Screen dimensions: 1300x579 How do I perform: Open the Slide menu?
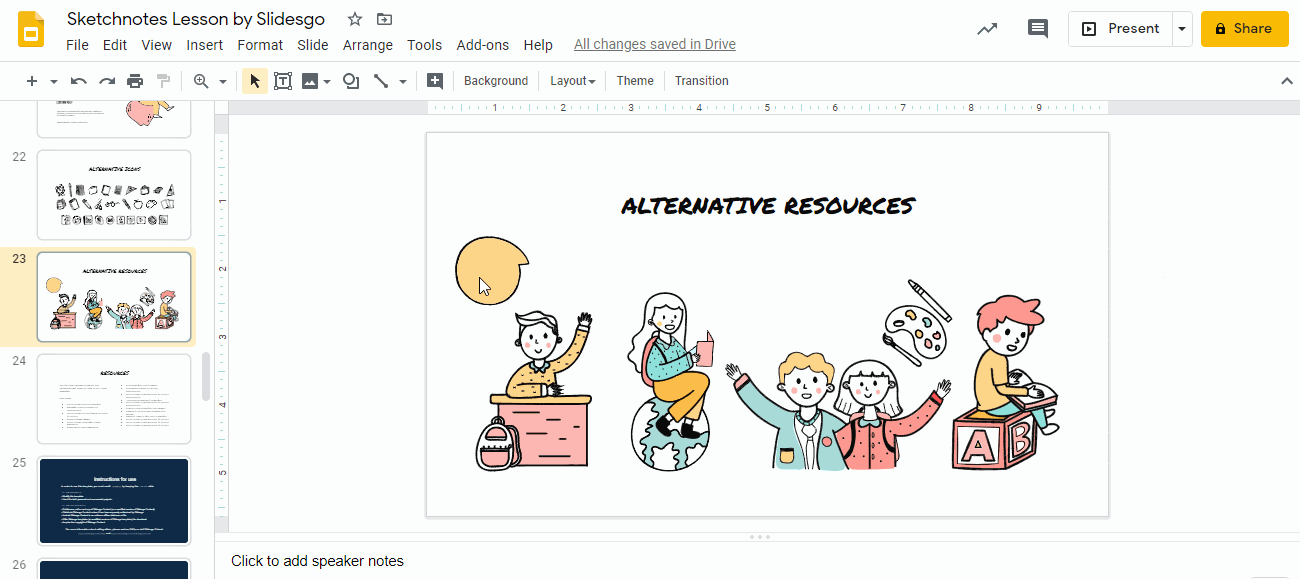pyautogui.click(x=313, y=45)
